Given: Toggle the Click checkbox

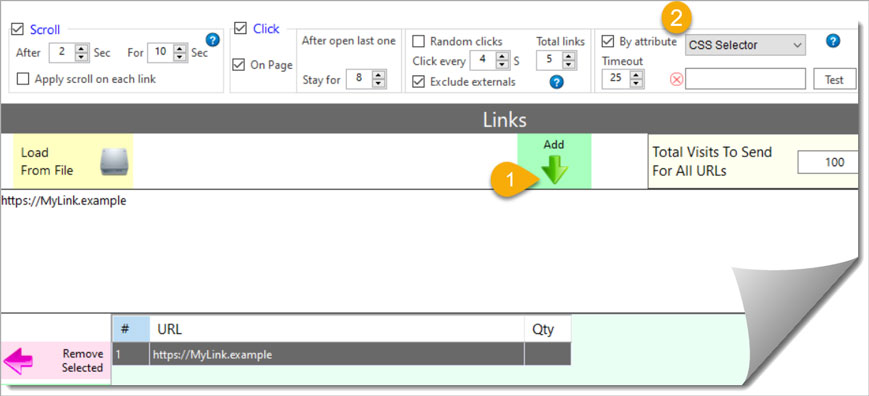Looking at the screenshot, I should point(241,28).
